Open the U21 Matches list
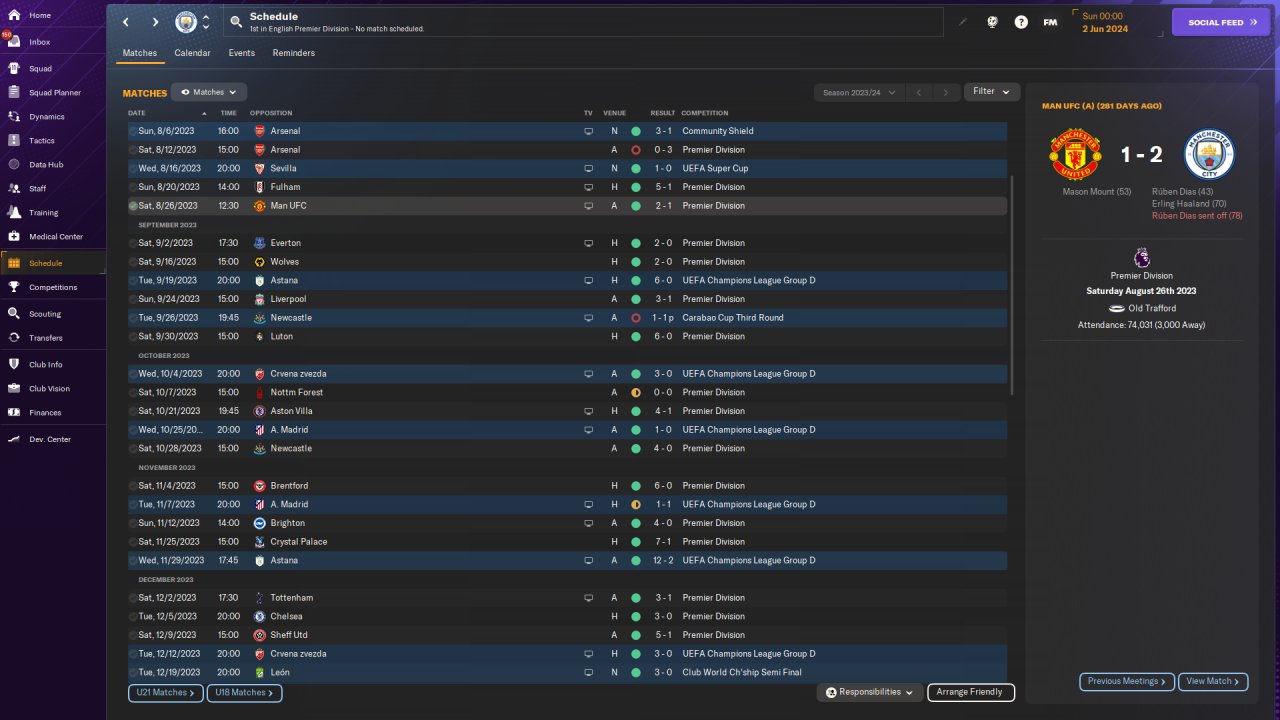1280x720 pixels. click(x=166, y=693)
